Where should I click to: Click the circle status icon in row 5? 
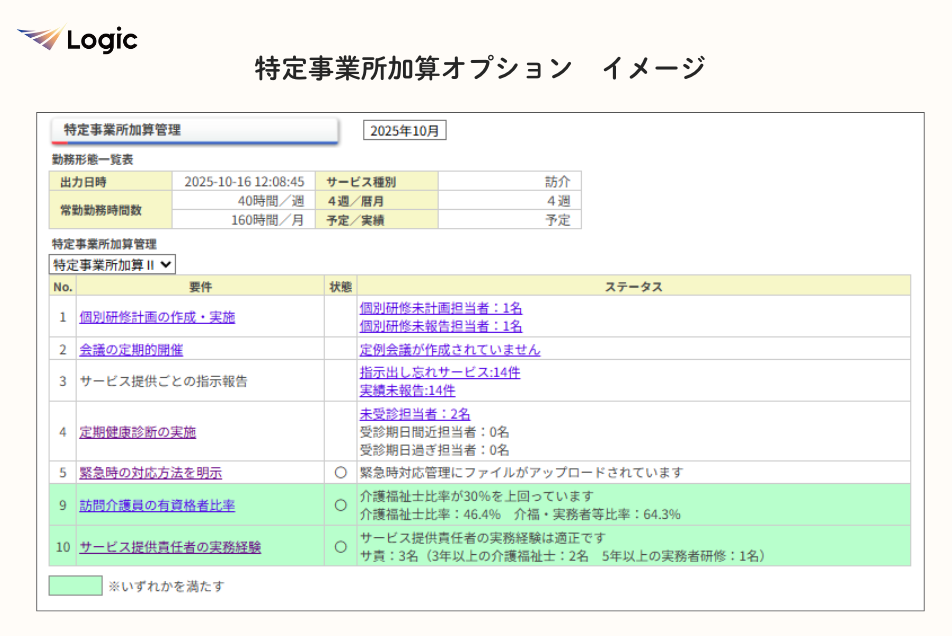coord(340,473)
